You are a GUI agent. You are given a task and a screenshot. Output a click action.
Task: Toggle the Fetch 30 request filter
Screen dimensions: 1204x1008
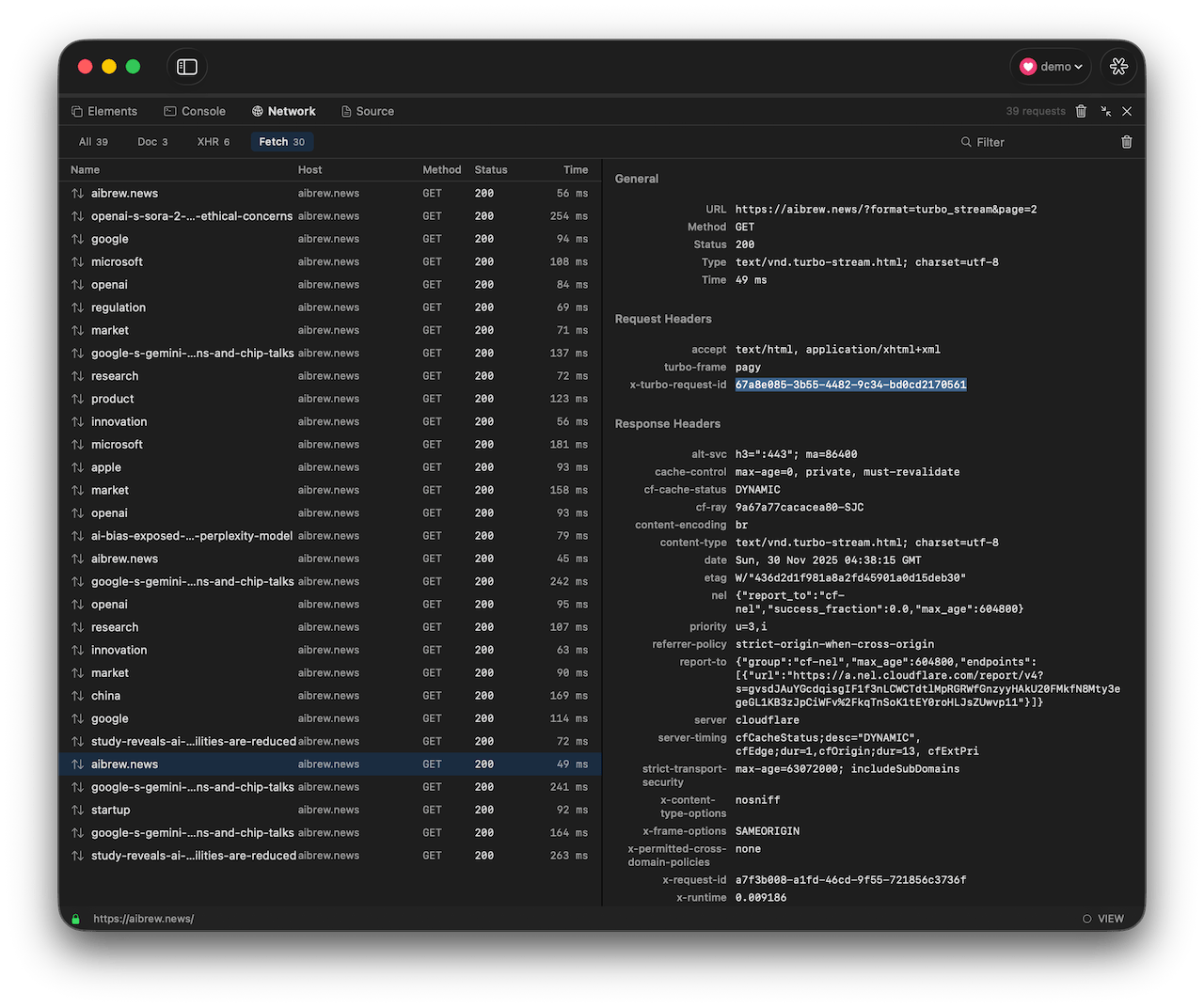click(281, 141)
